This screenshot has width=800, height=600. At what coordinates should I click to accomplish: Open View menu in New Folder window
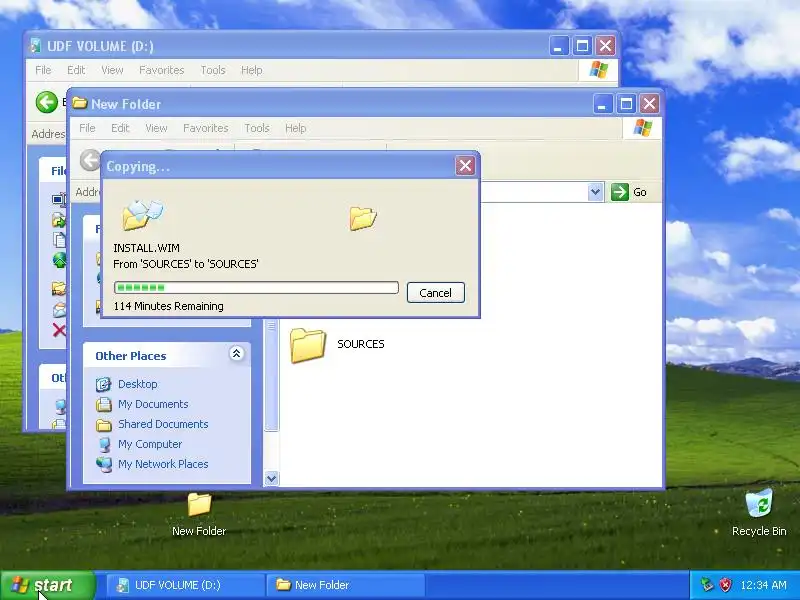[x=156, y=128]
